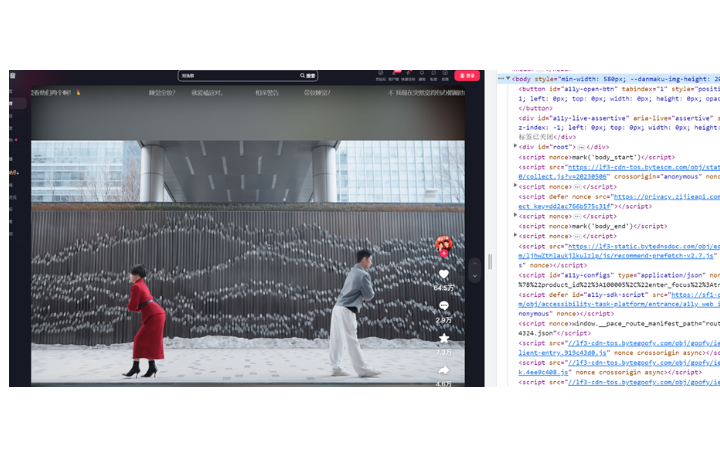
Task: Click the last header icon before login button
Action: point(445,75)
